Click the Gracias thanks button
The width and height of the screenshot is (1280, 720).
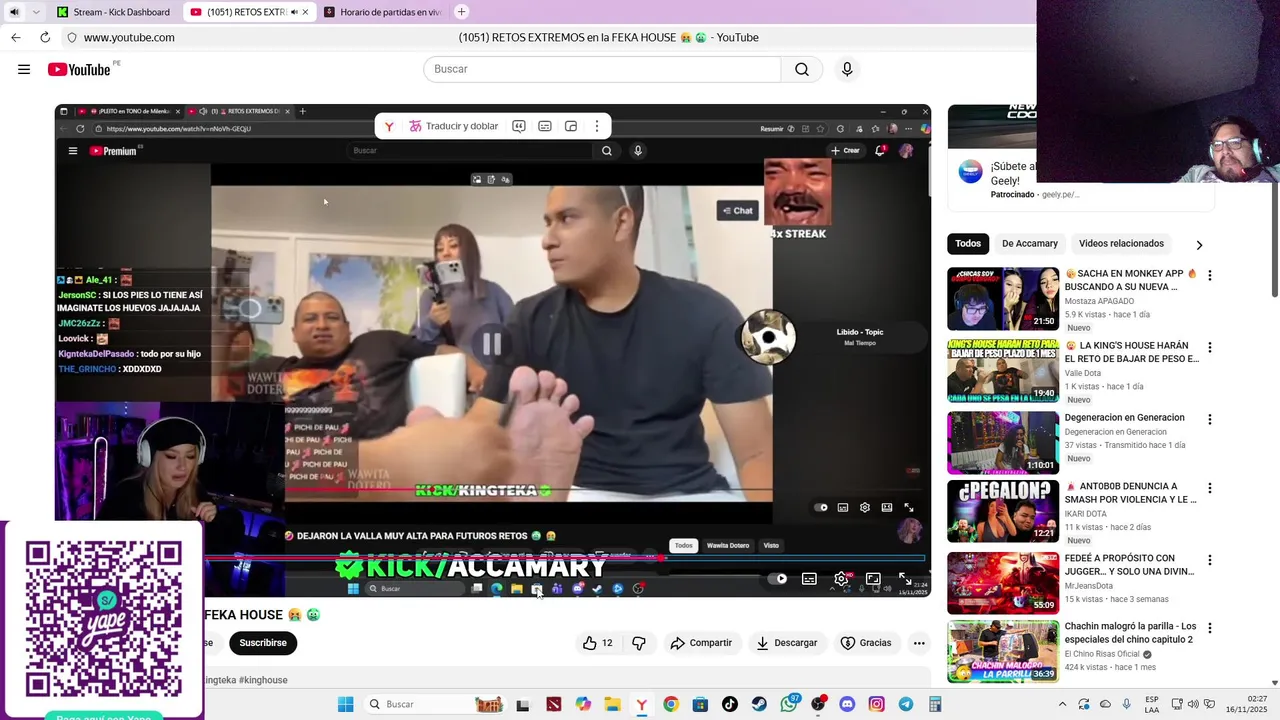pos(865,643)
